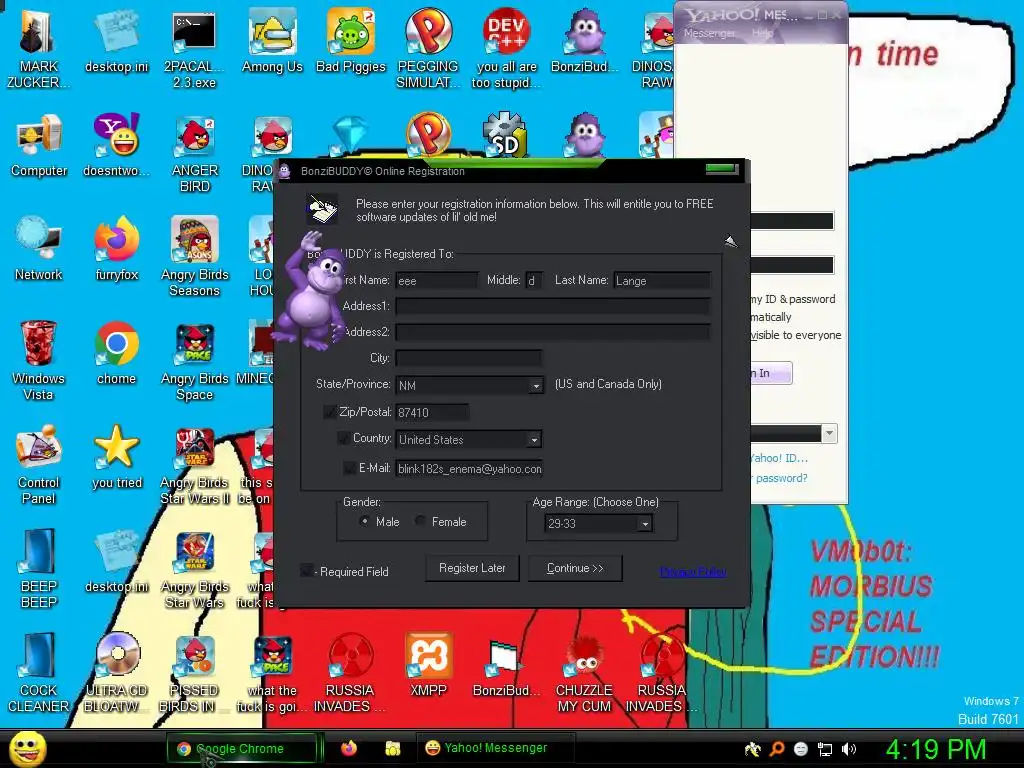
Task: Open the Messenger menu in Yahoo Messenger
Action: pos(709,33)
